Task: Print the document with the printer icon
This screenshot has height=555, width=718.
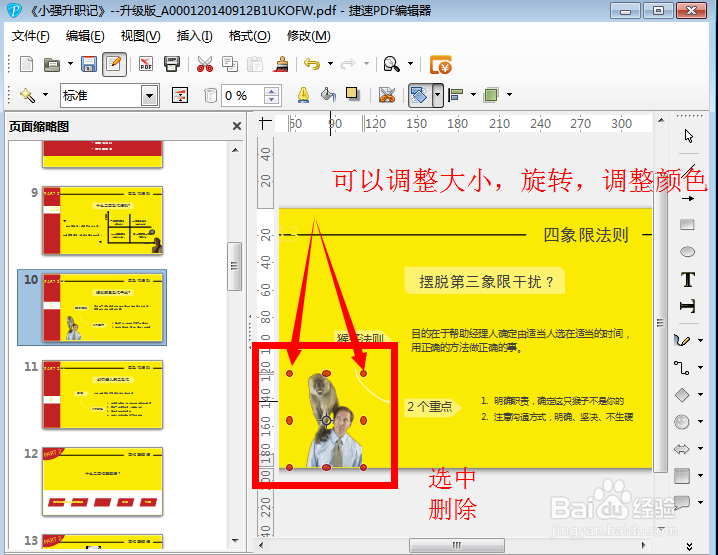Action: [172, 64]
